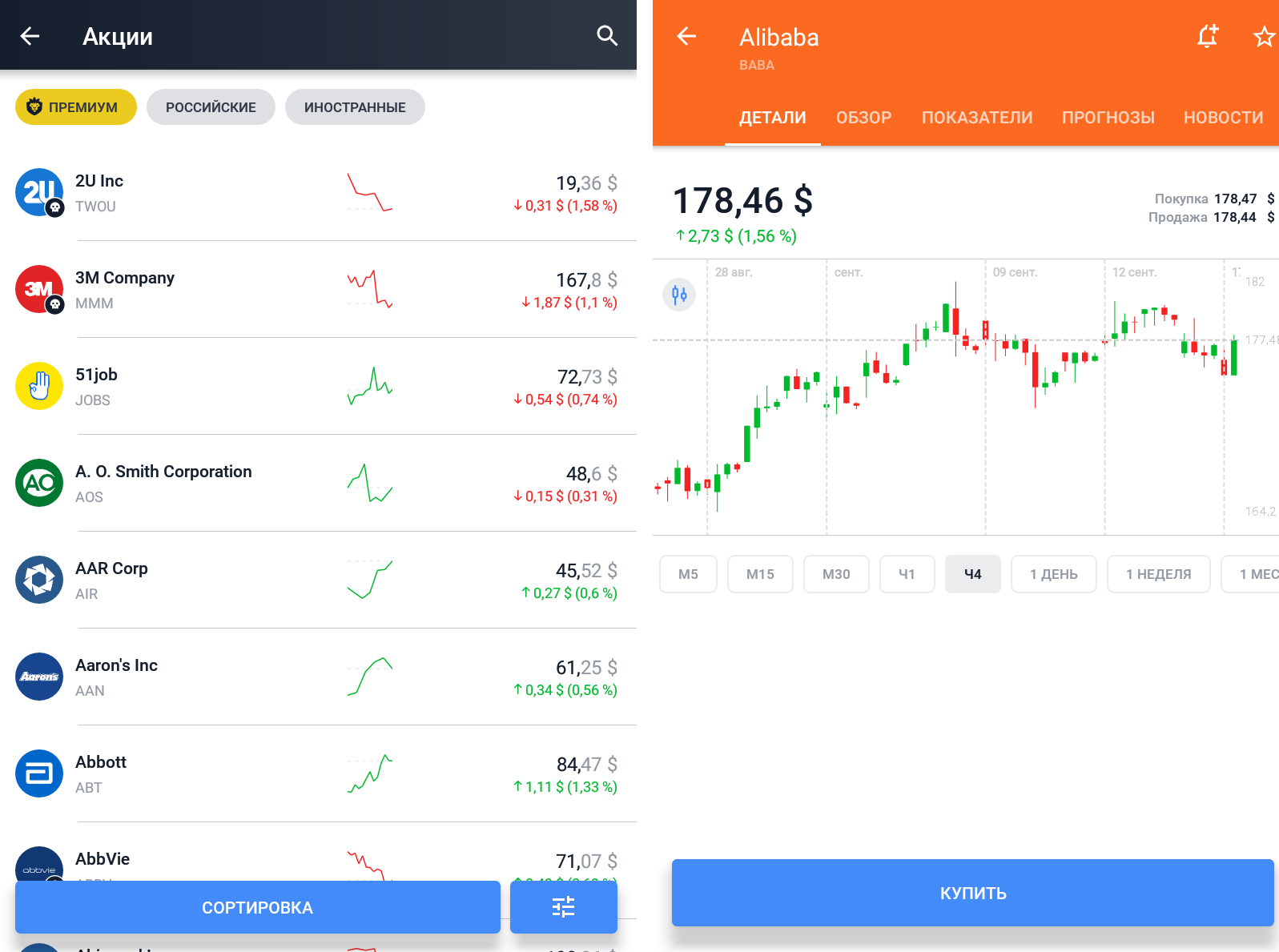This screenshot has height=952, width=1279.
Task: Open the Сортировка sorting options
Action: click(x=257, y=907)
